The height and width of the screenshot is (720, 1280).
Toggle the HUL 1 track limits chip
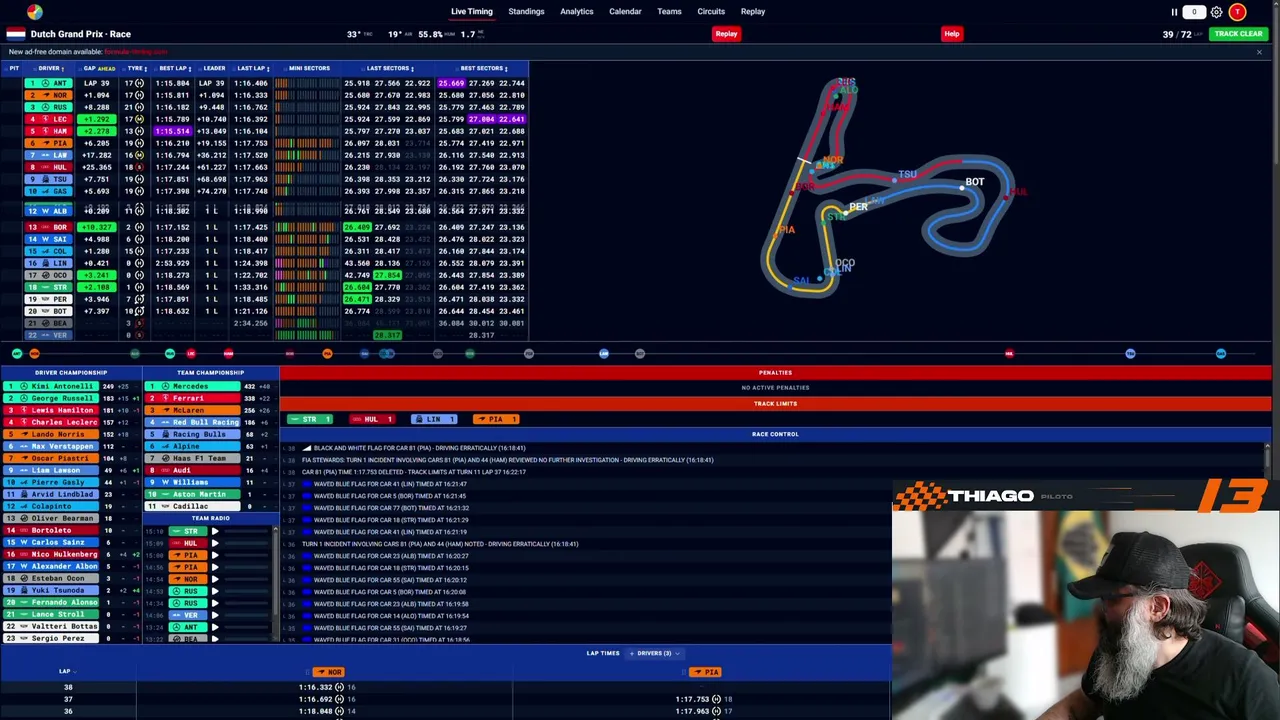point(372,419)
